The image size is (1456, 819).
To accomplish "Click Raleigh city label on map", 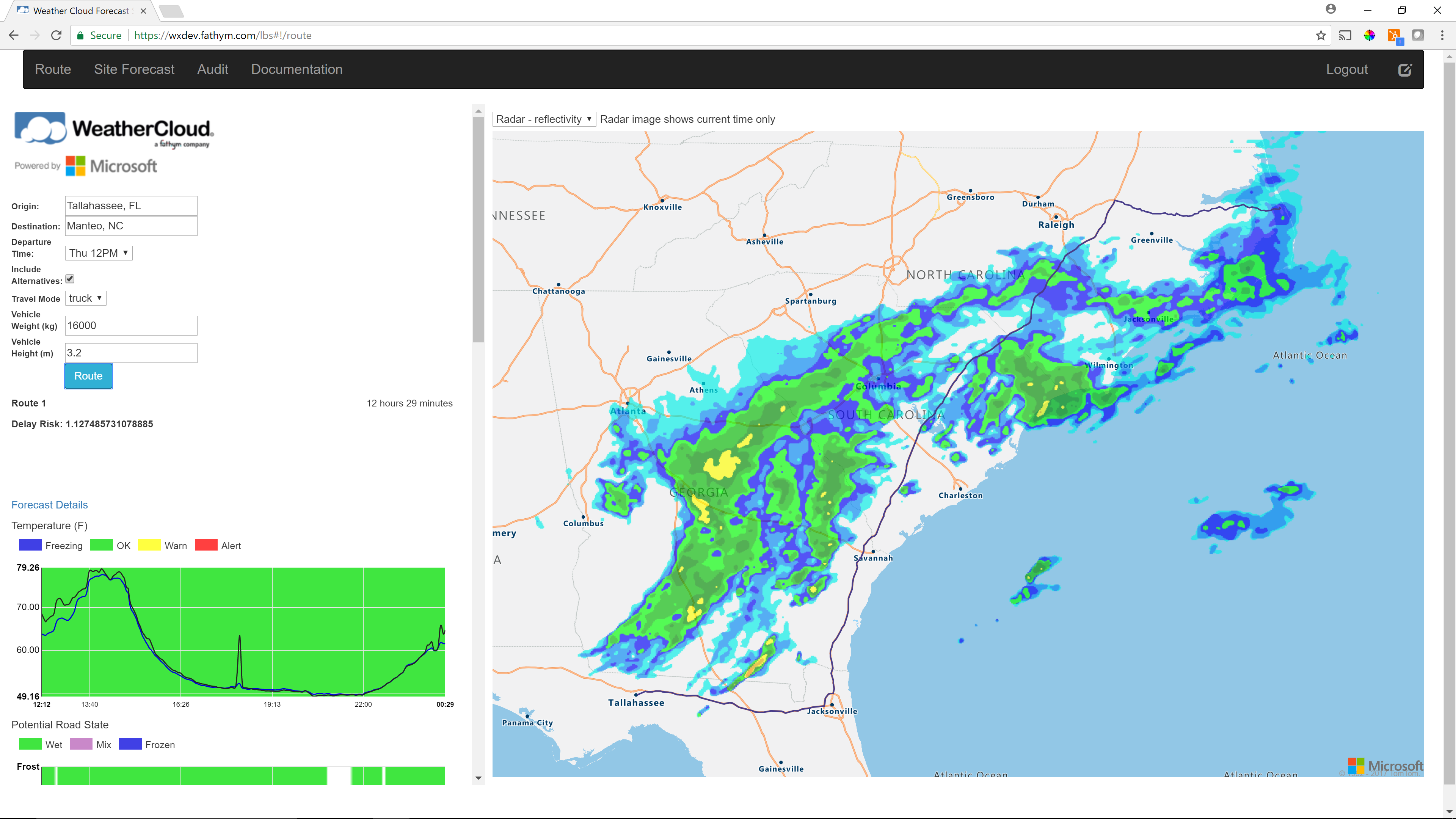I will (1056, 224).
